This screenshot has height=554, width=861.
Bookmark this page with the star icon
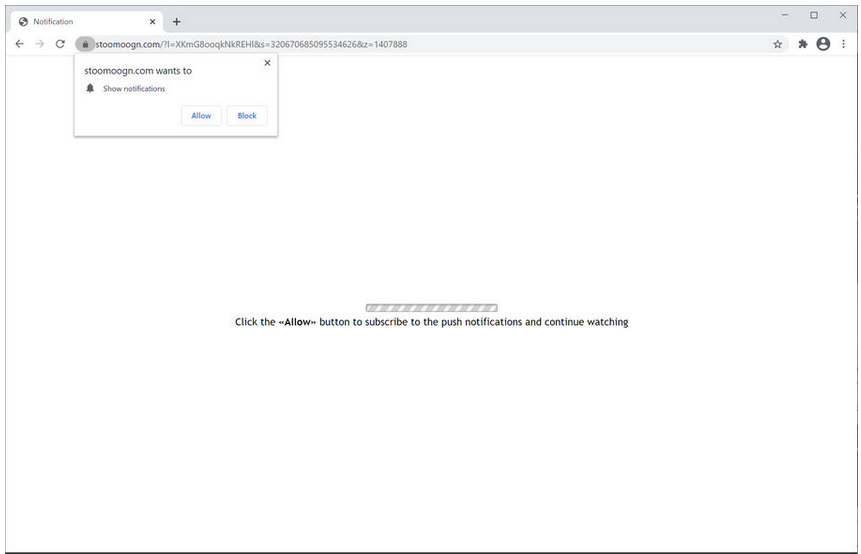point(777,44)
